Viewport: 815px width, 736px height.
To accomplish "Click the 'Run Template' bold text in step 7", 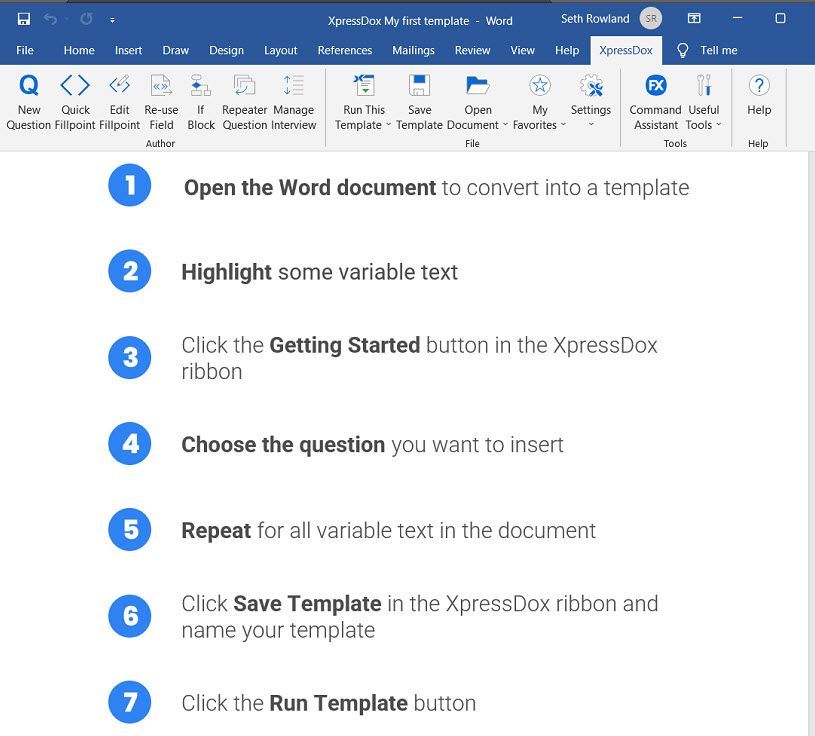I will [x=338, y=703].
